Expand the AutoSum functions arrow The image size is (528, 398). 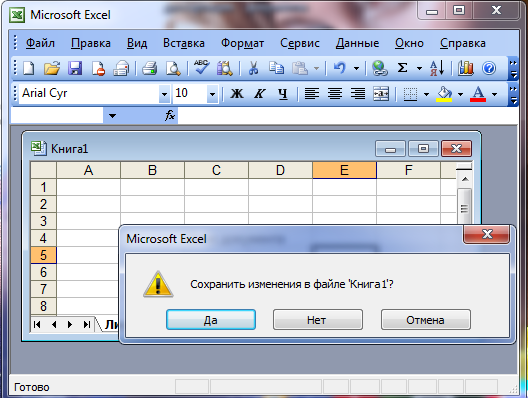pos(419,69)
